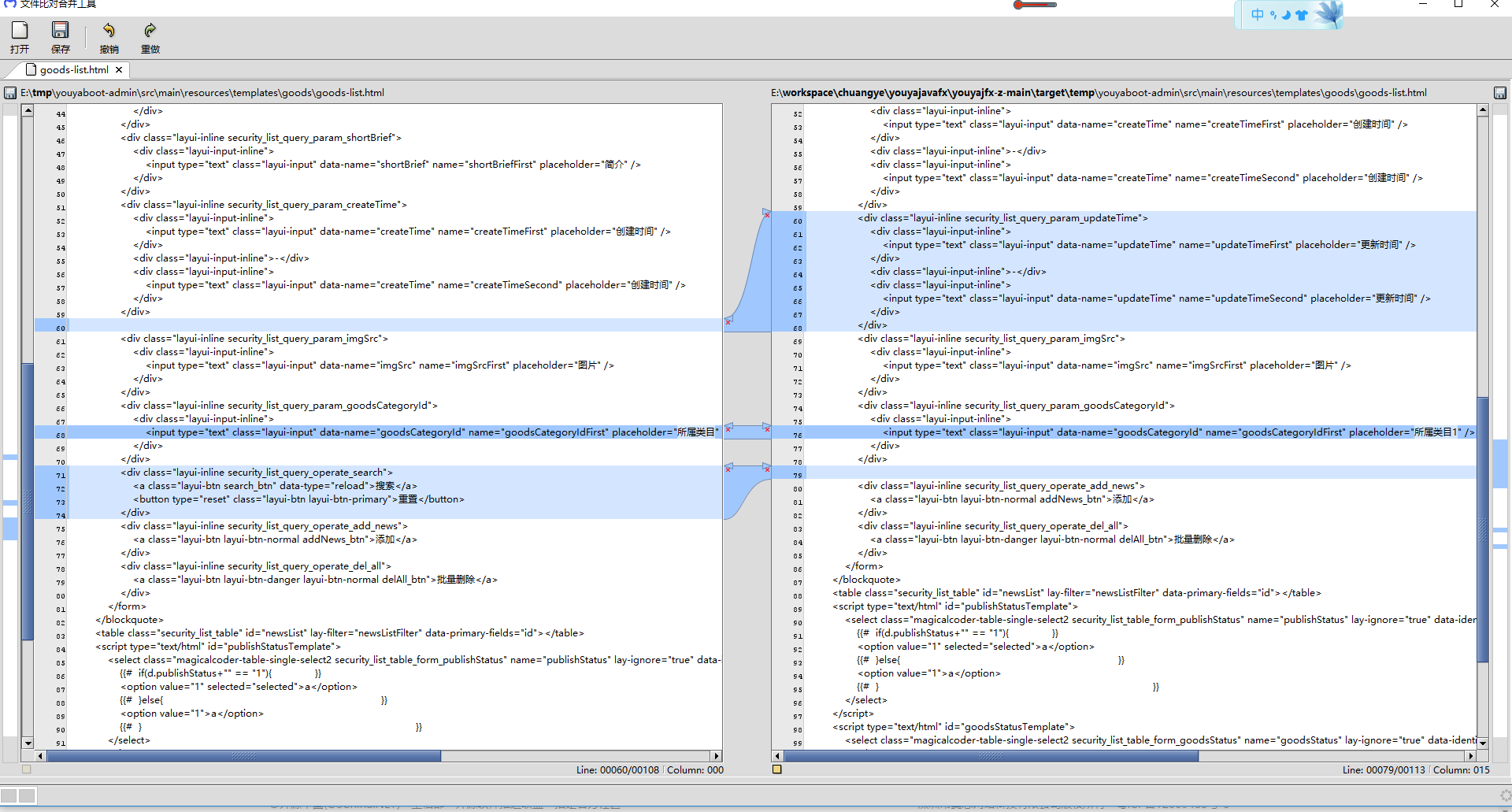
Task: Click the 打开 (open file) toolbar icon
Action: click(20, 31)
